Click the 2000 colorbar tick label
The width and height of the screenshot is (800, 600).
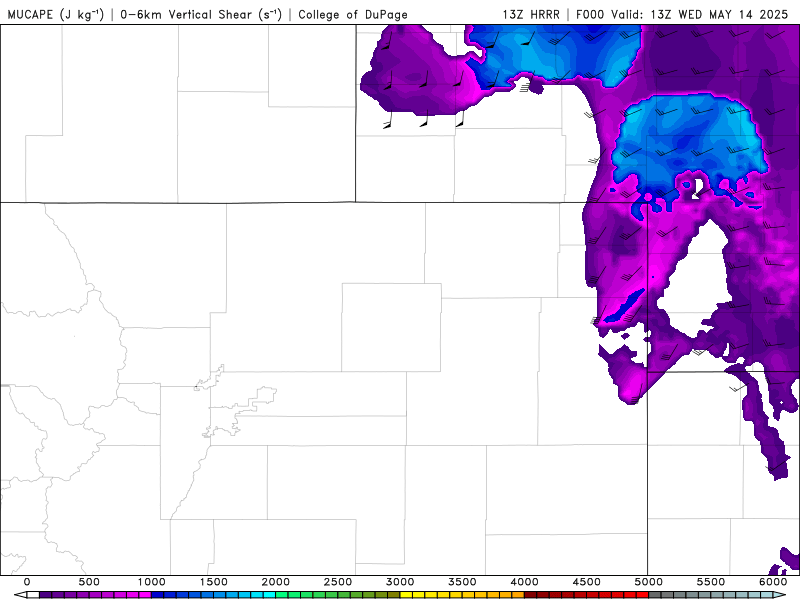coord(276,582)
